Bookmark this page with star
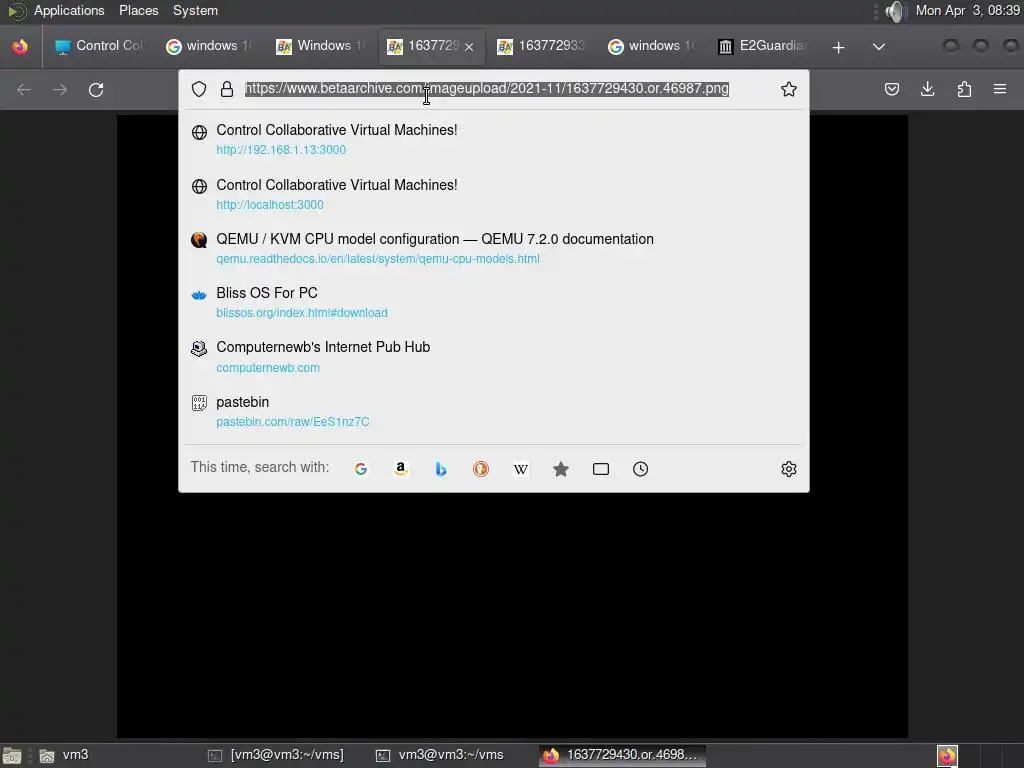Screen dimensions: 1024x768 click(x=789, y=89)
